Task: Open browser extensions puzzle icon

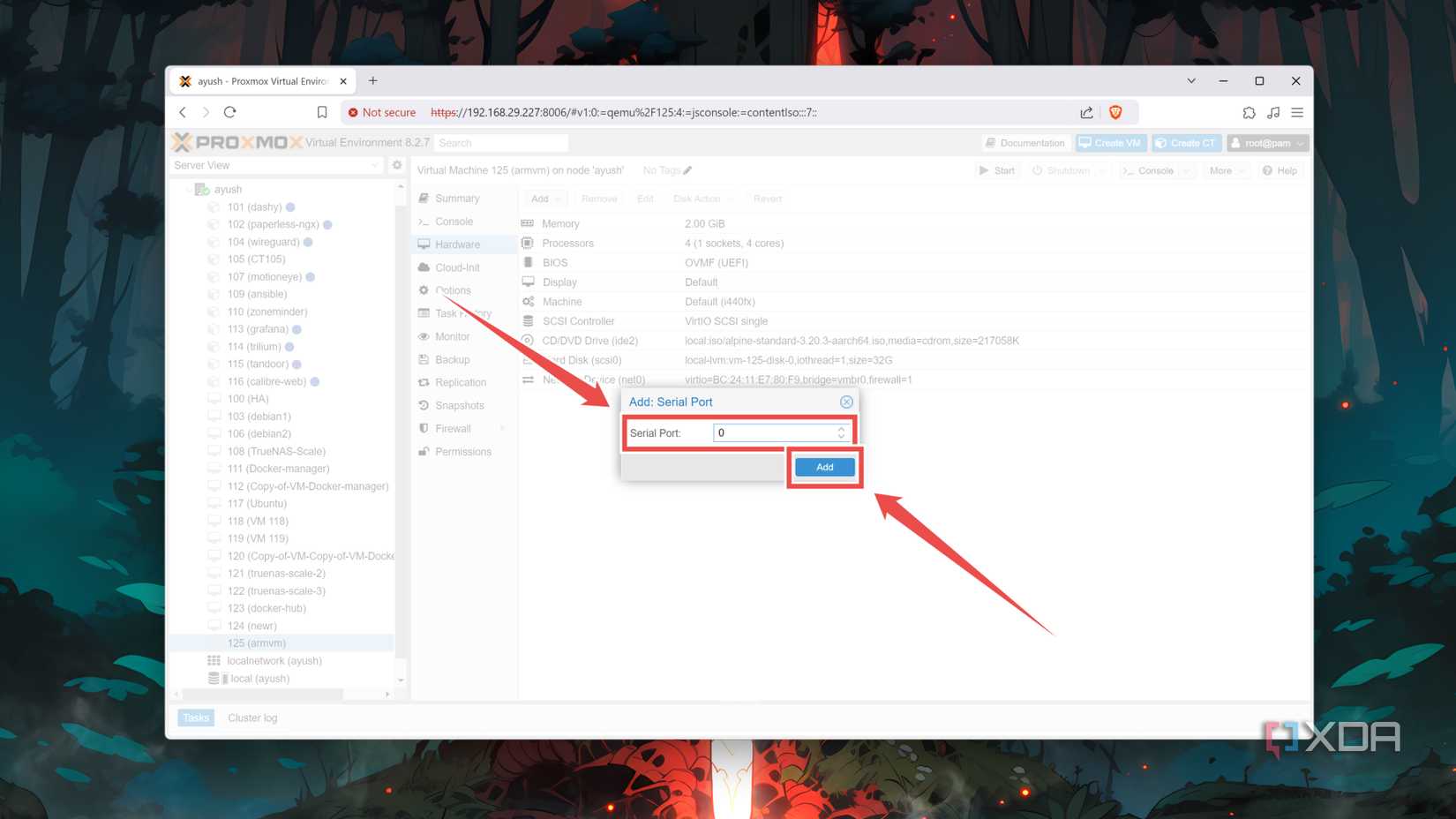Action: coord(1249,112)
